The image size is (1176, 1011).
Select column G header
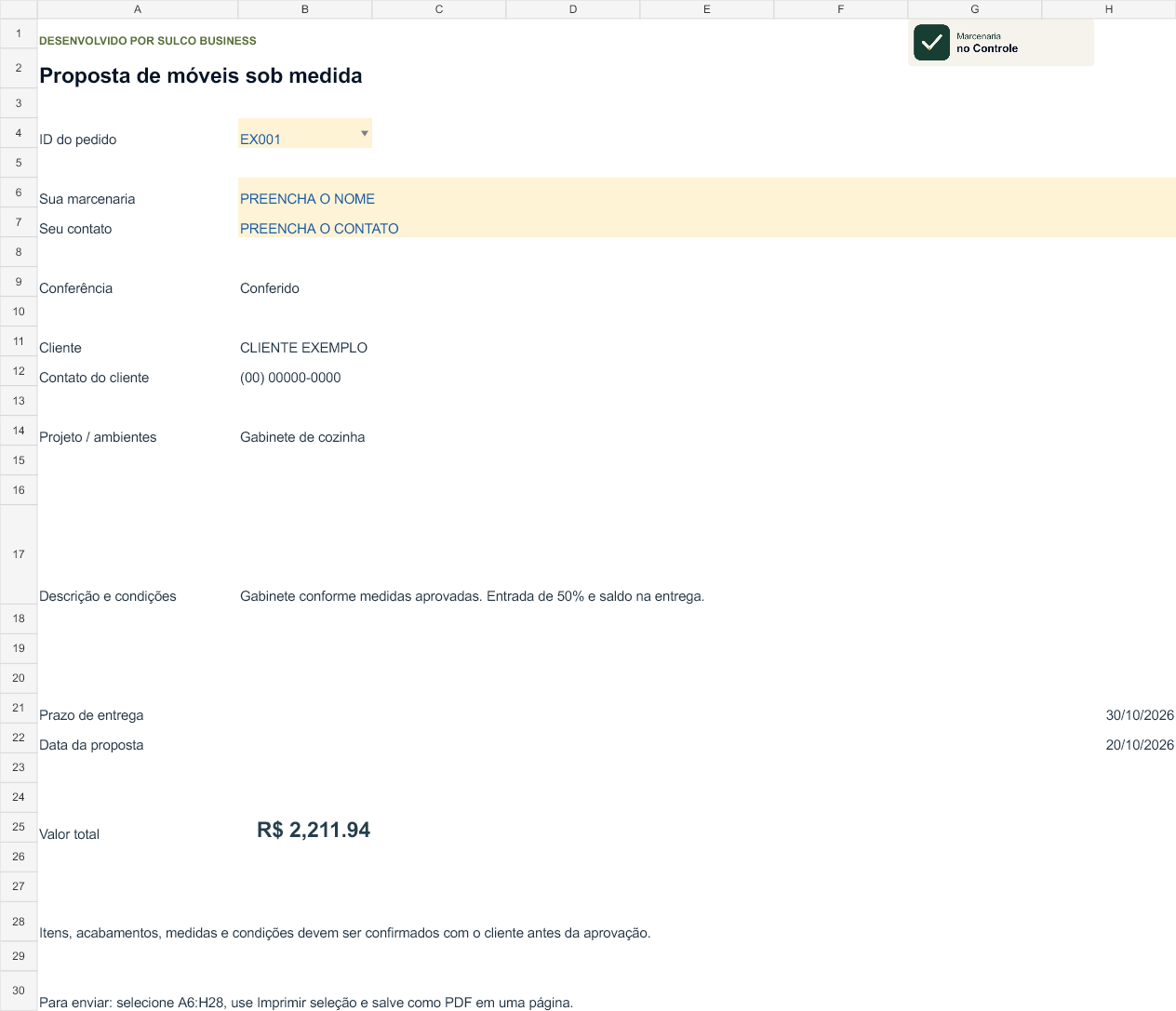[975, 9]
